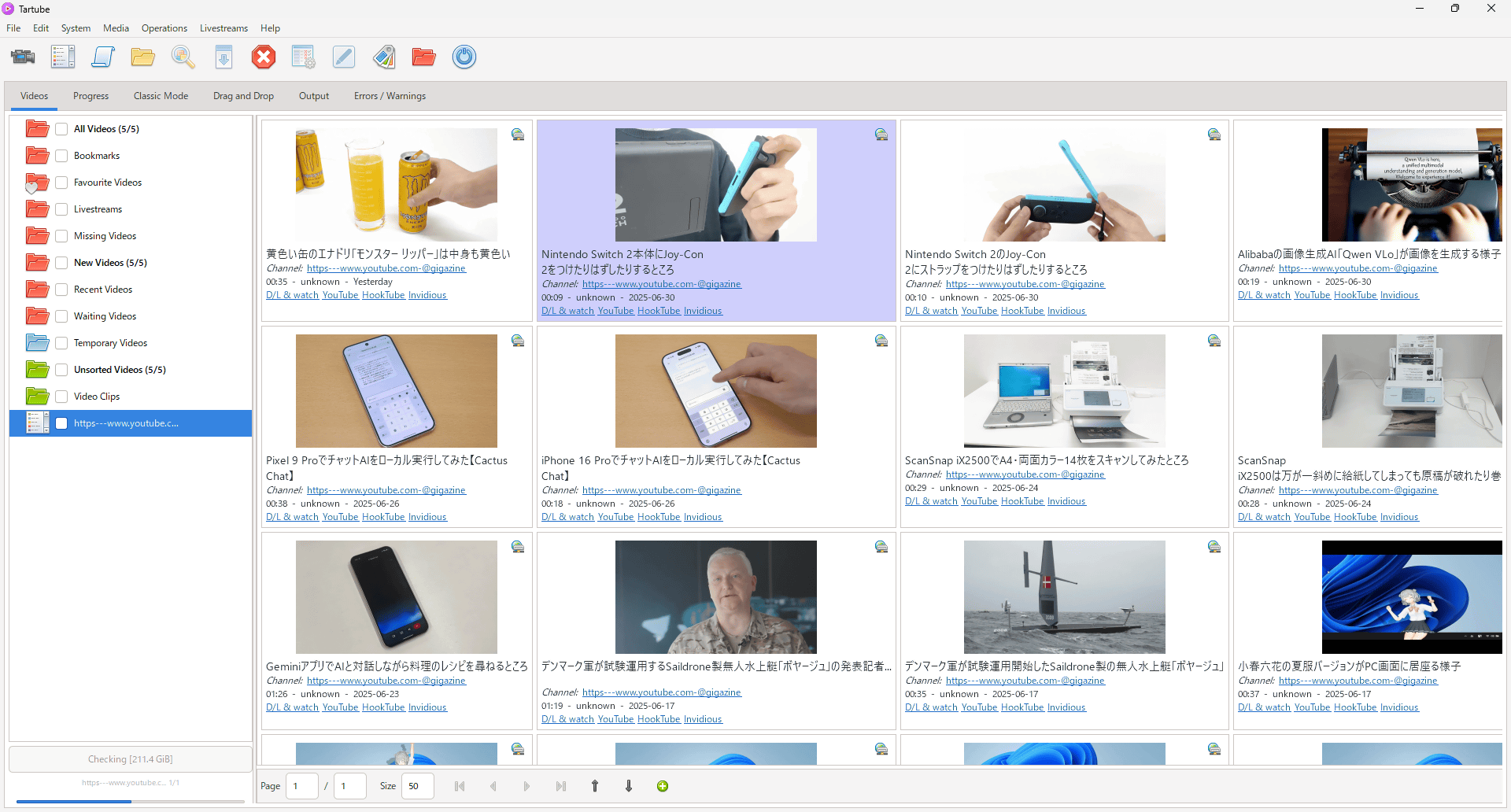Click the pencil edit toolbar icon
The image size is (1511, 812).
pyautogui.click(x=344, y=57)
